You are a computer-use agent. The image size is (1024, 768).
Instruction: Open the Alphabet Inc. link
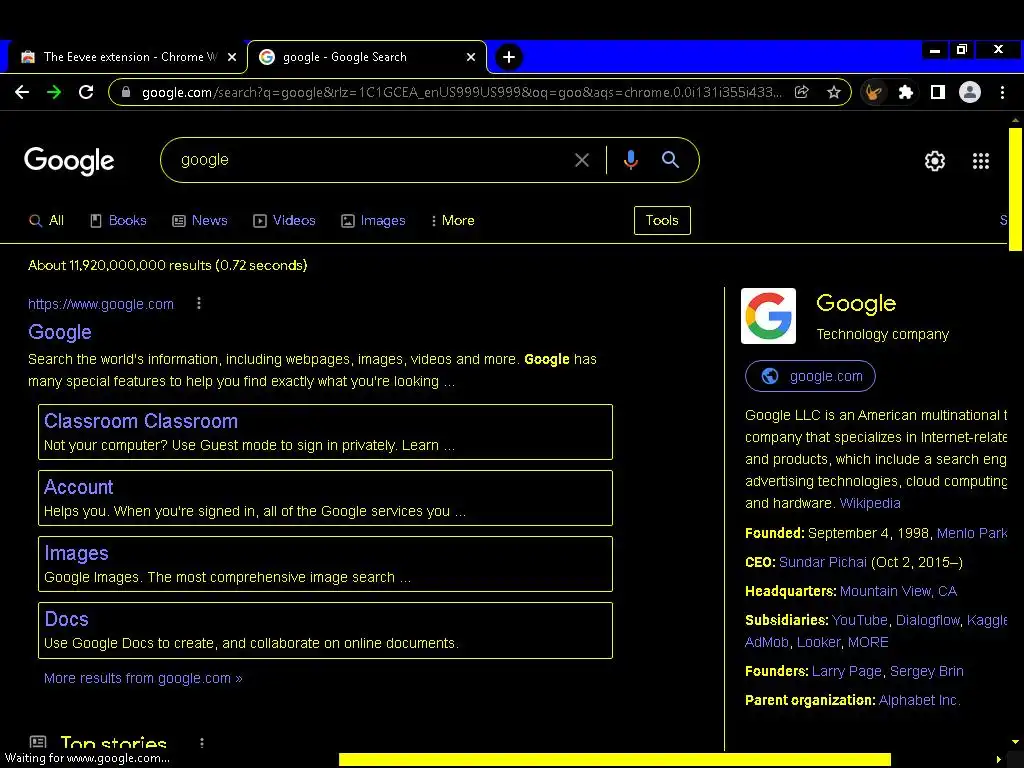point(919,701)
